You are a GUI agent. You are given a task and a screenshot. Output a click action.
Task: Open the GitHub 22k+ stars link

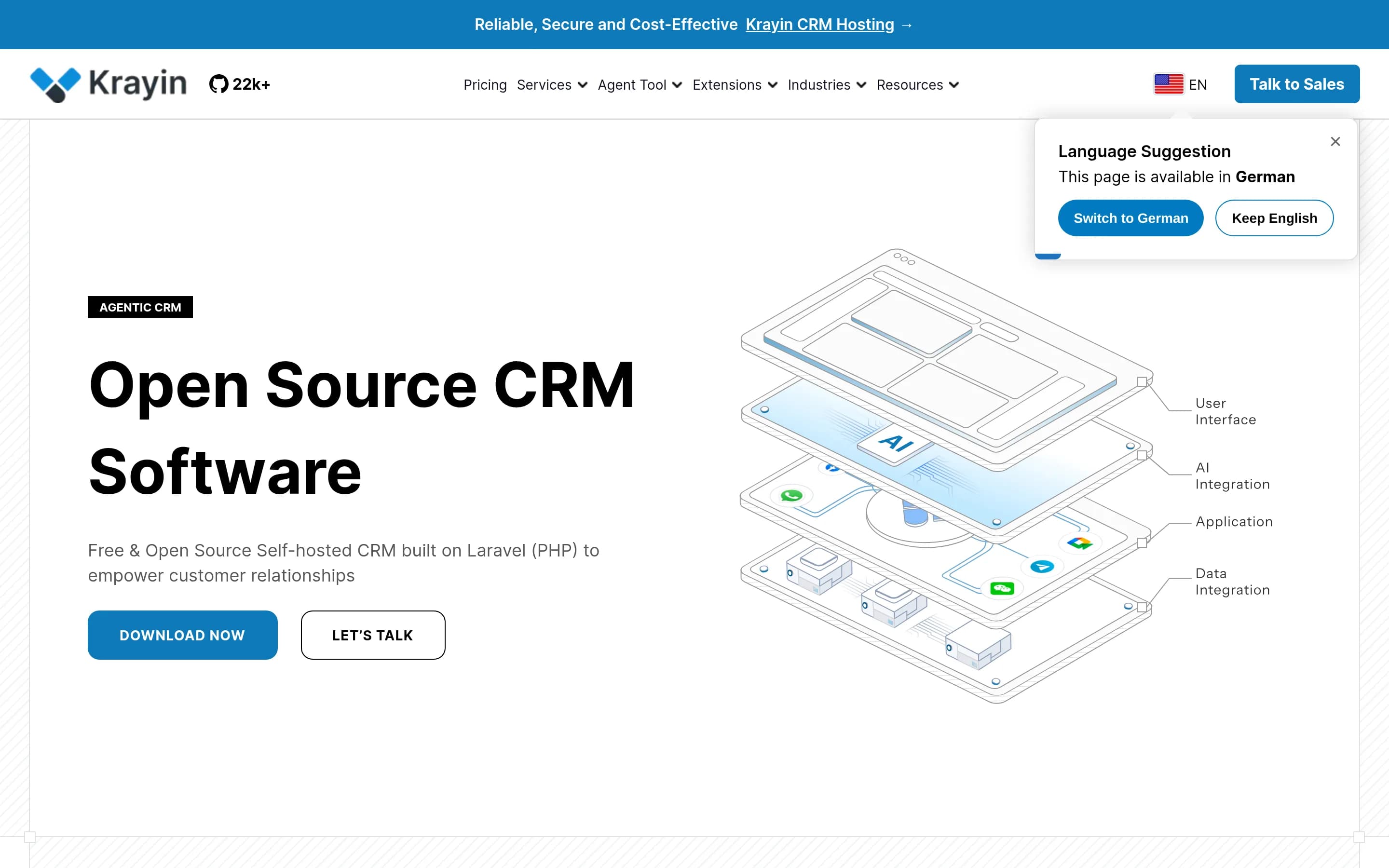239,84
